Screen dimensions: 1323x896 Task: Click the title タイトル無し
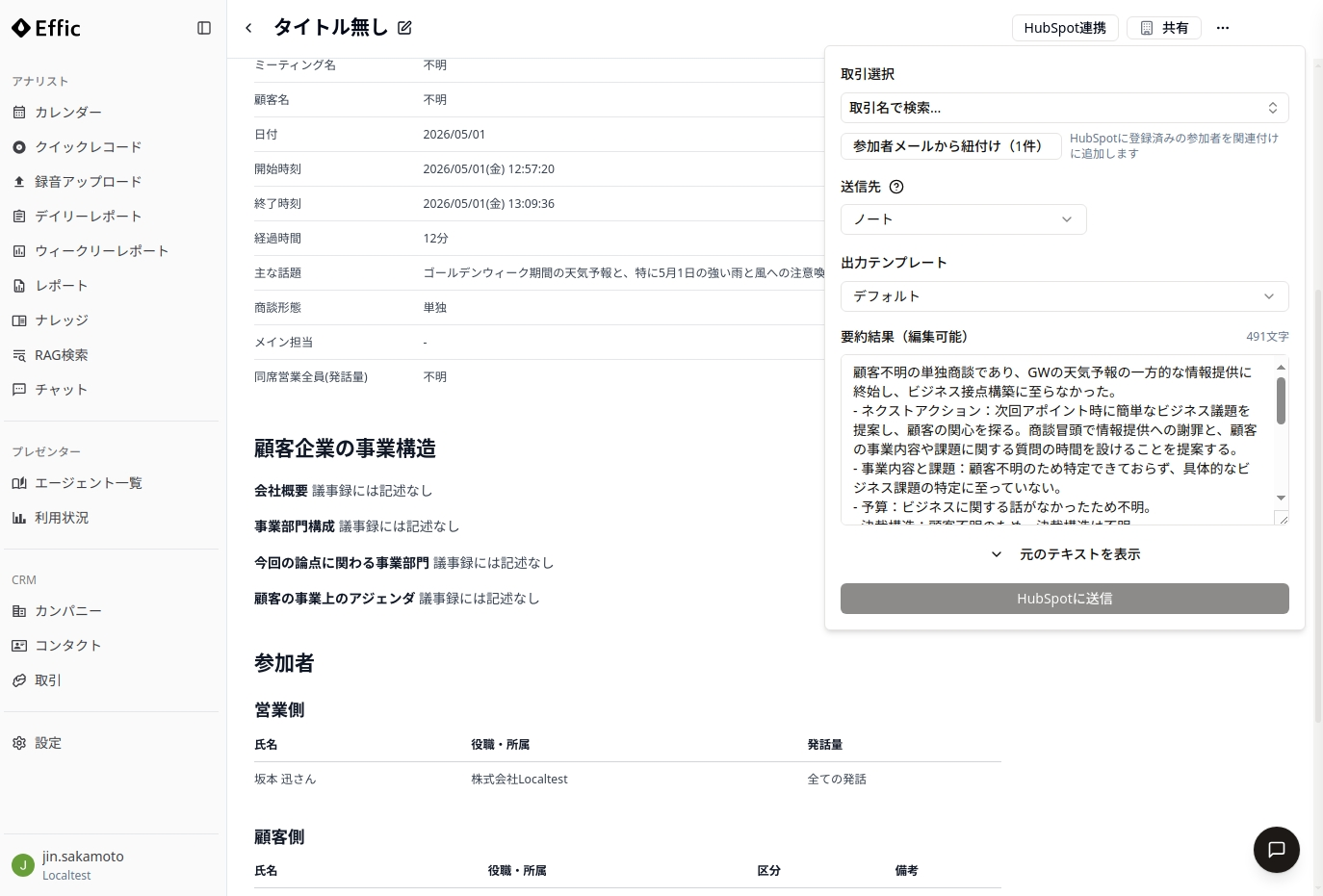[330, 28]
